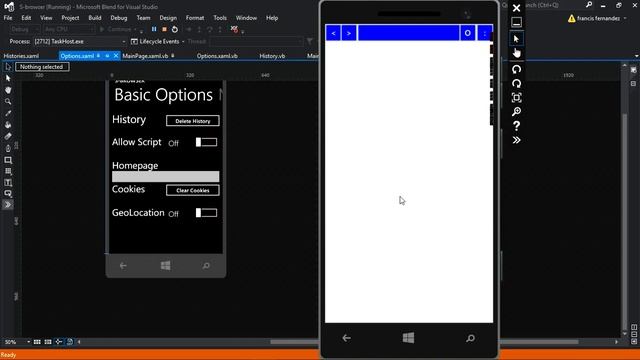Choose emulator multi-touch hand input
This screenshot has height=360, width=640.
516,53
